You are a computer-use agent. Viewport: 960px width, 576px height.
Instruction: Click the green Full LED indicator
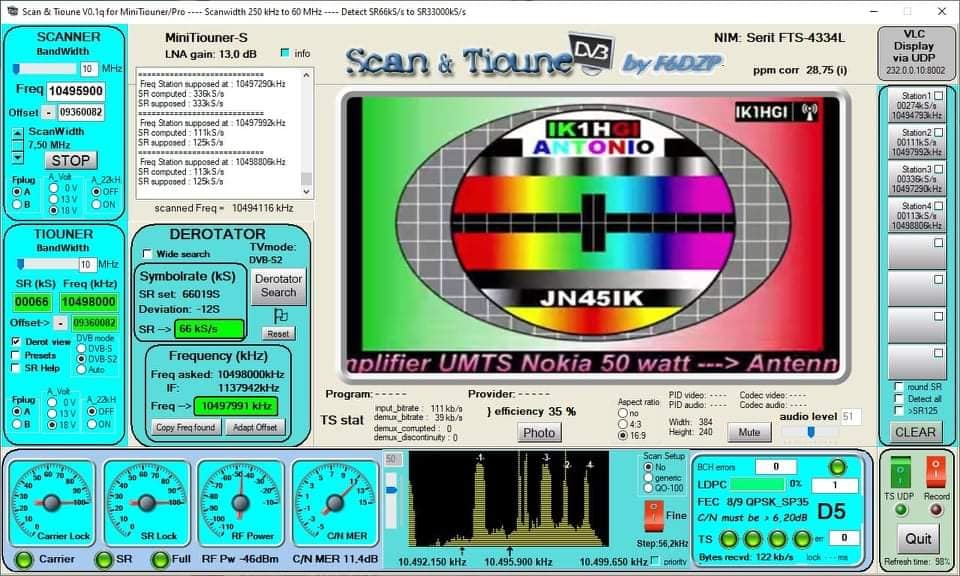pyautogui.click(x=160, y=559)
